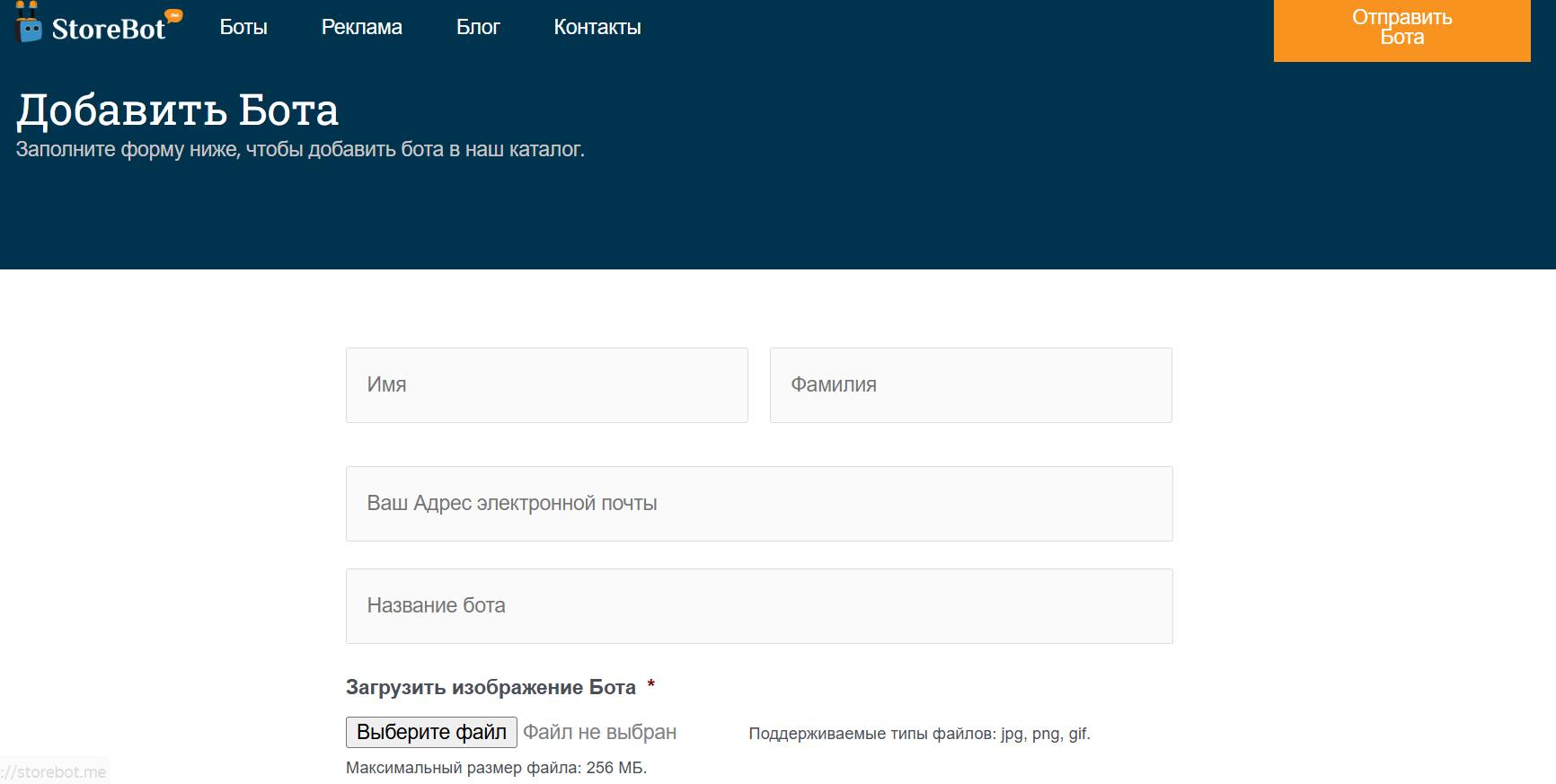Navigate to the Блог section

[x=478, y=28]
